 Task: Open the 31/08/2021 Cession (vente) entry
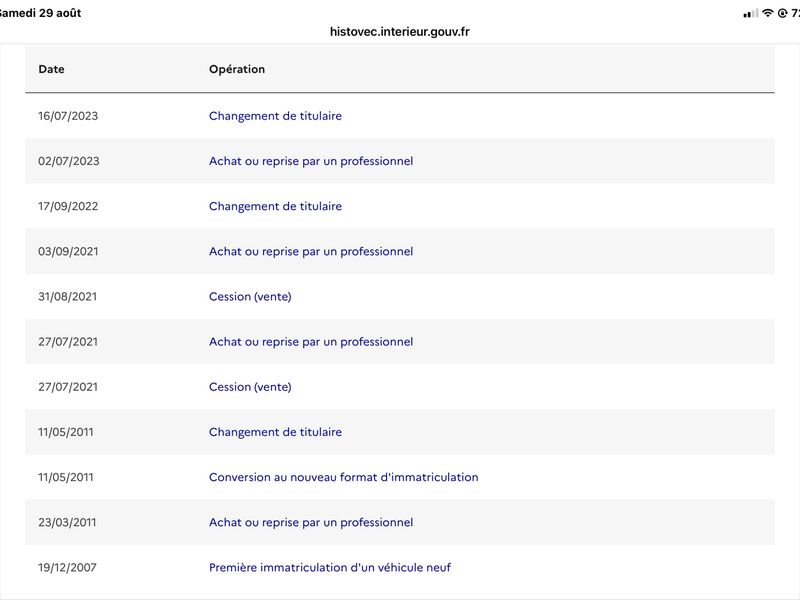click(x=250, y=296)
